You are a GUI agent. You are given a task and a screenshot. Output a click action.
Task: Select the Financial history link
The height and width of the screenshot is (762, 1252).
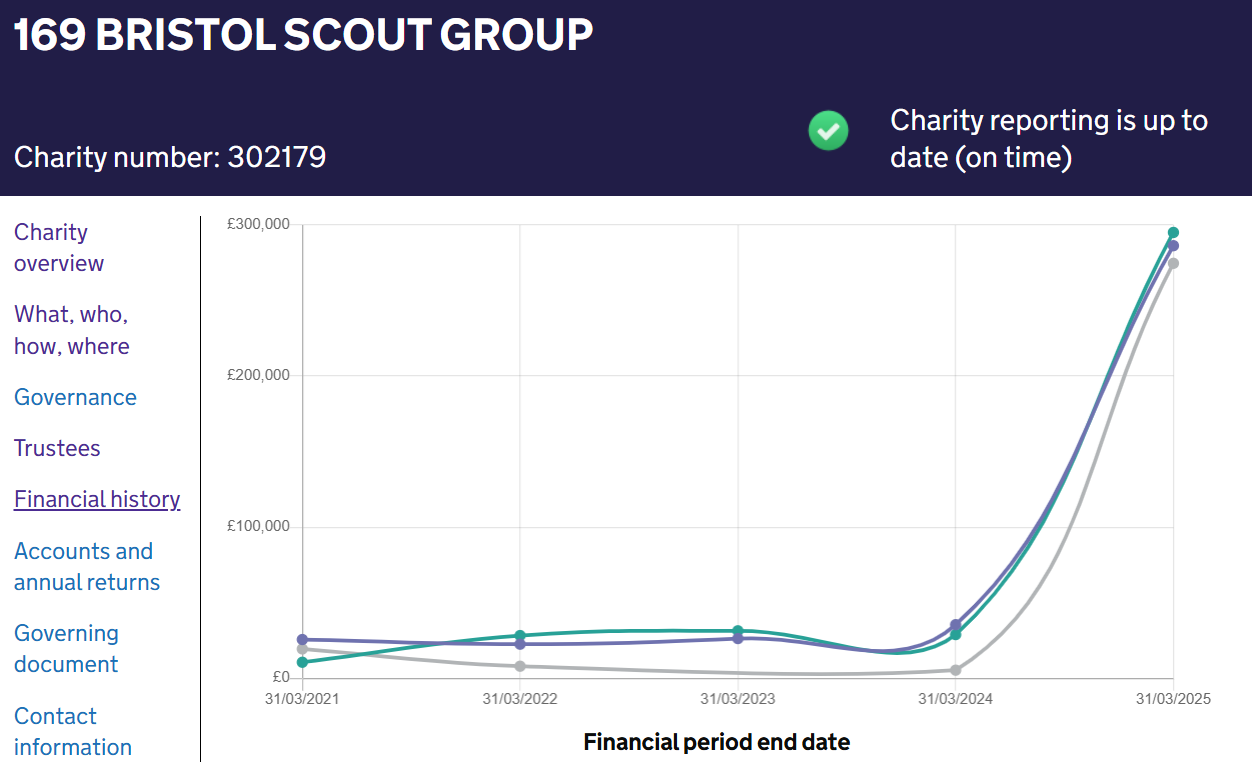point(97,499)
